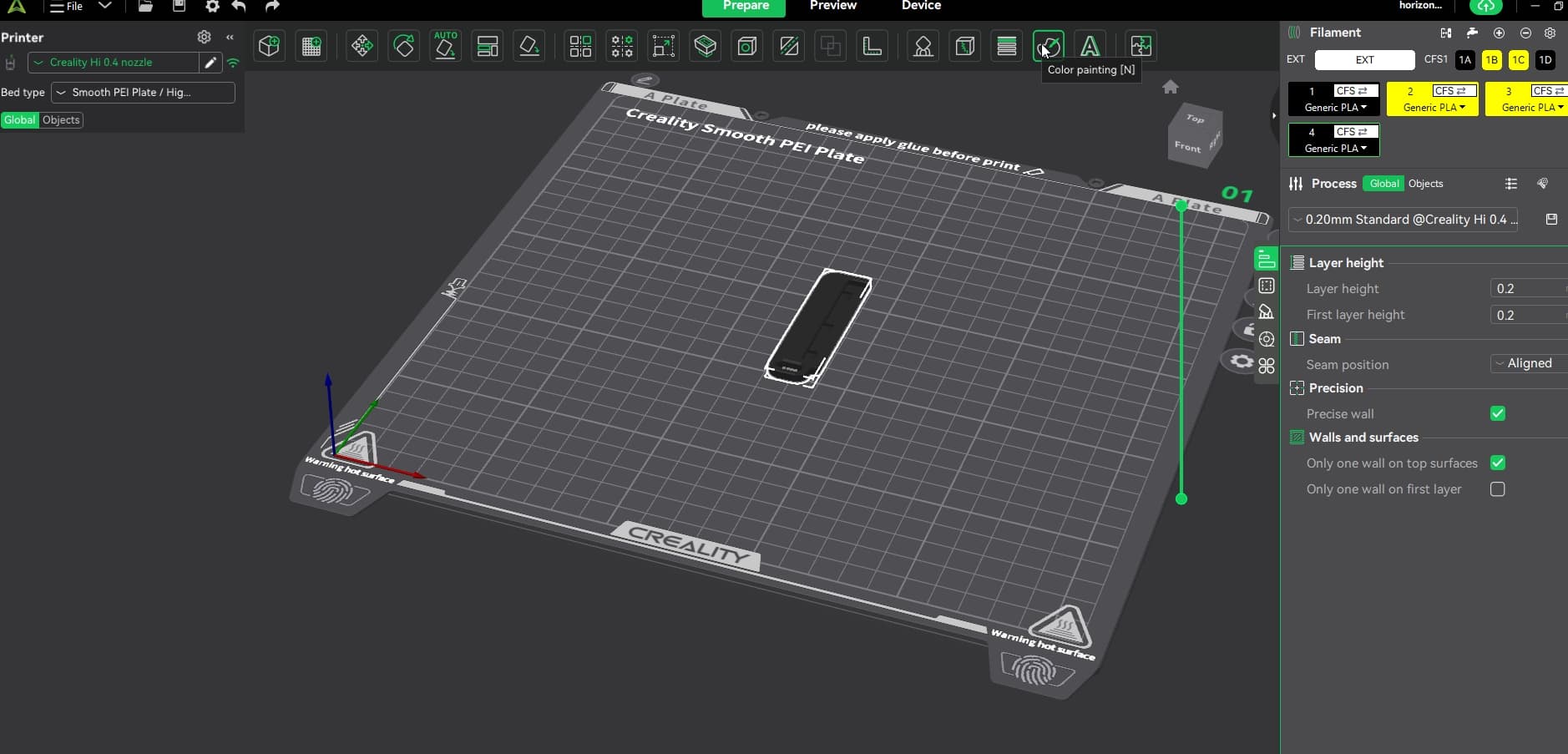Click the Objects button next to Process

[1425, 184]
